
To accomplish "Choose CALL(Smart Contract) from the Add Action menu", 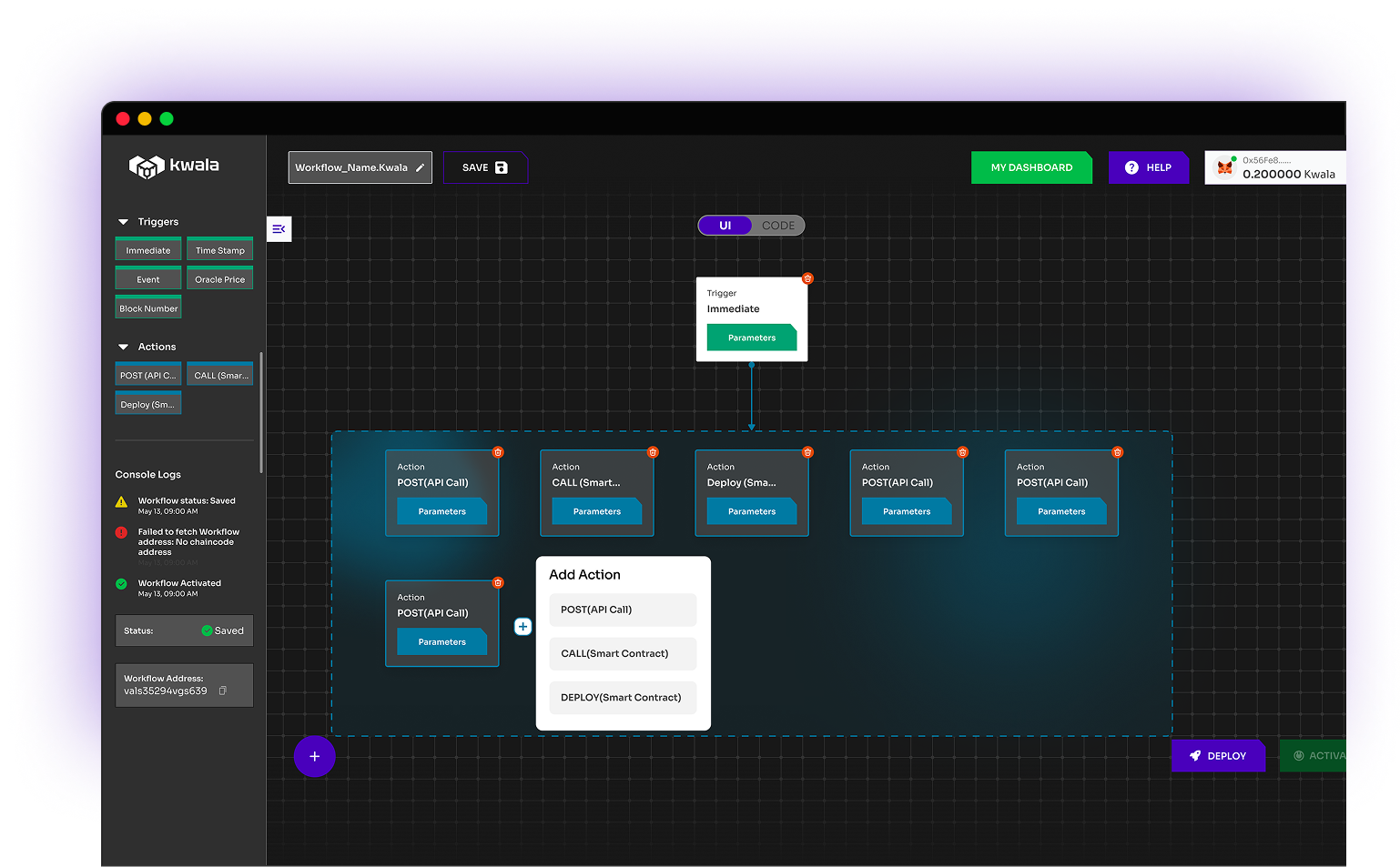I will click(623, 653).
